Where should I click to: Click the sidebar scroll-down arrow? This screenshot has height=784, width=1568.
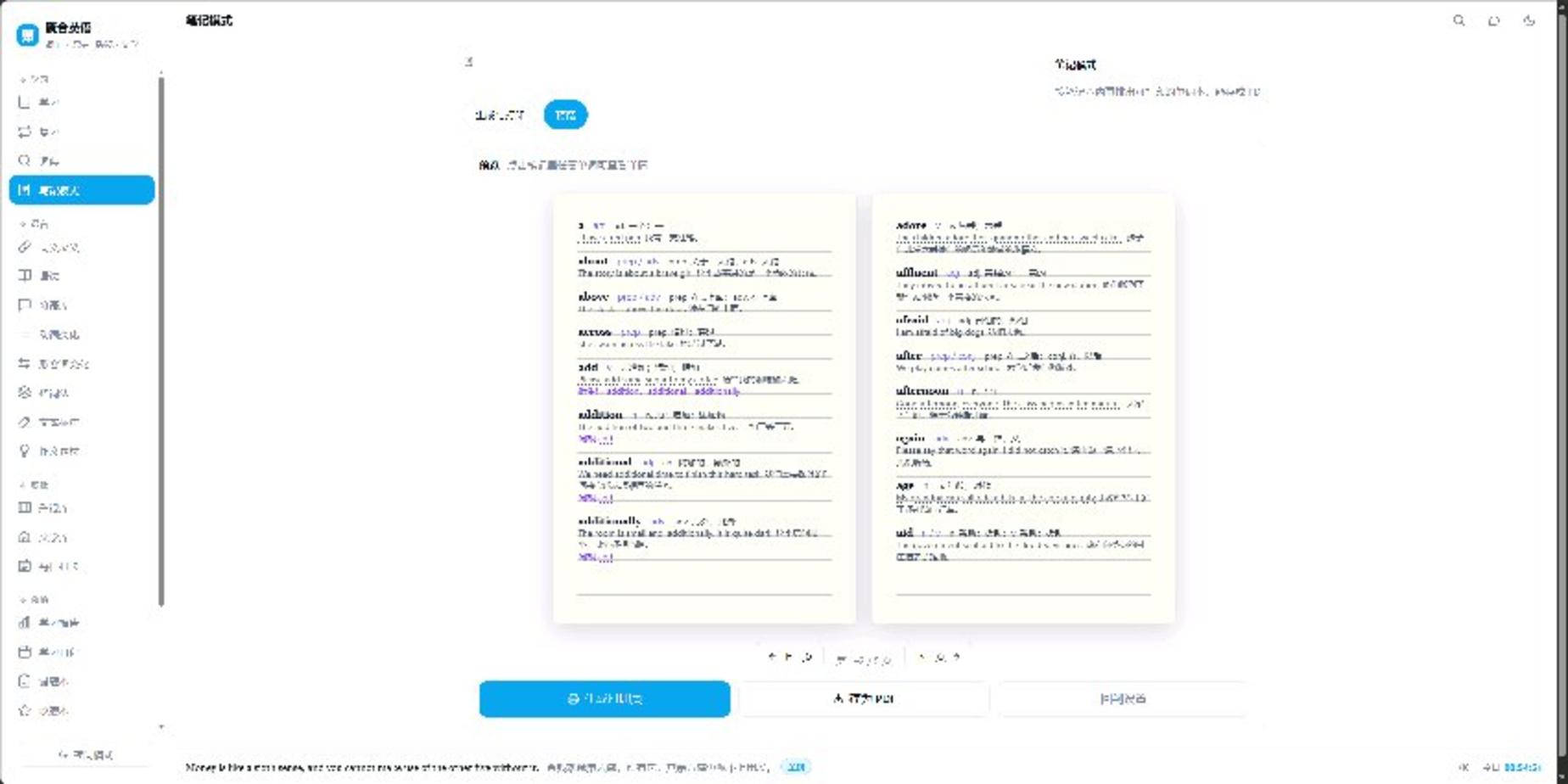161,727
